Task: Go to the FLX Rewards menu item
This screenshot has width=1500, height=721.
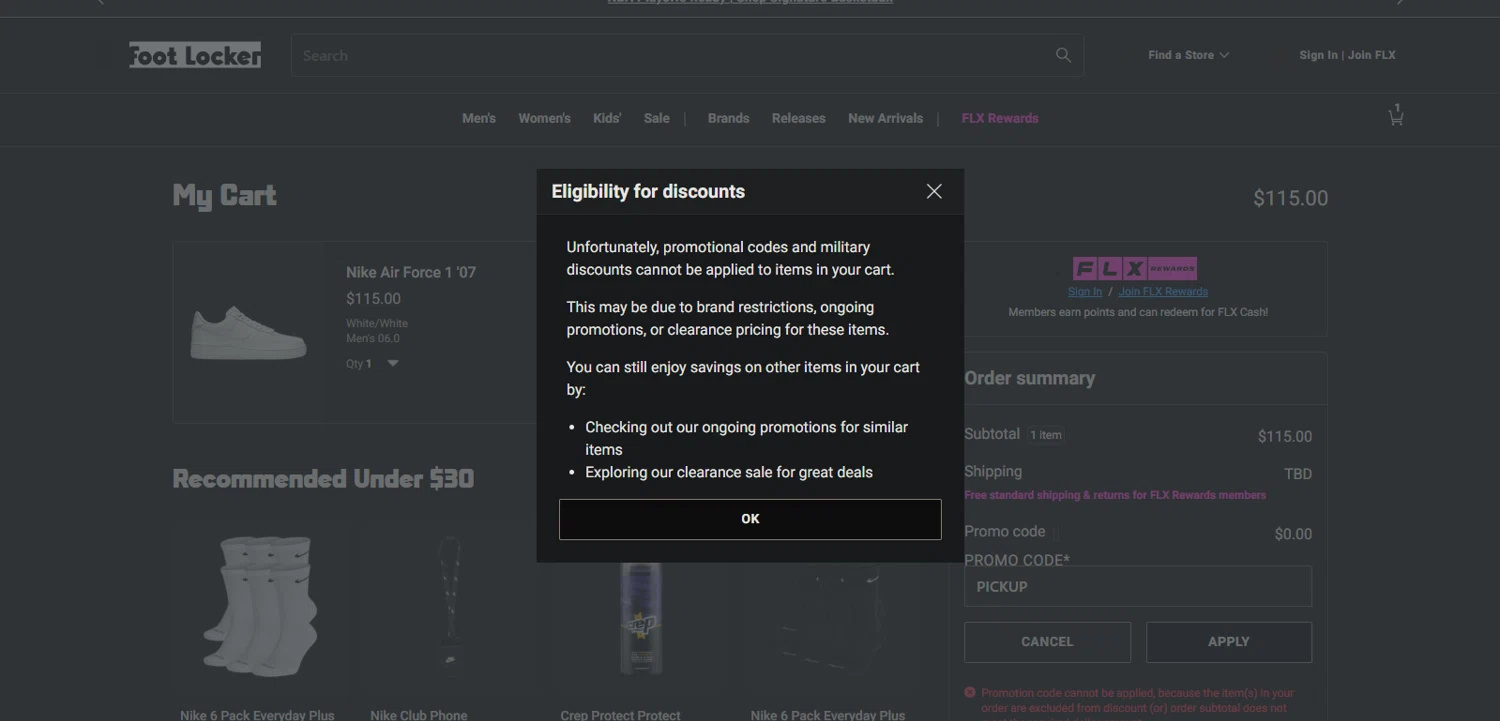Action: (x=1000, y=118)
